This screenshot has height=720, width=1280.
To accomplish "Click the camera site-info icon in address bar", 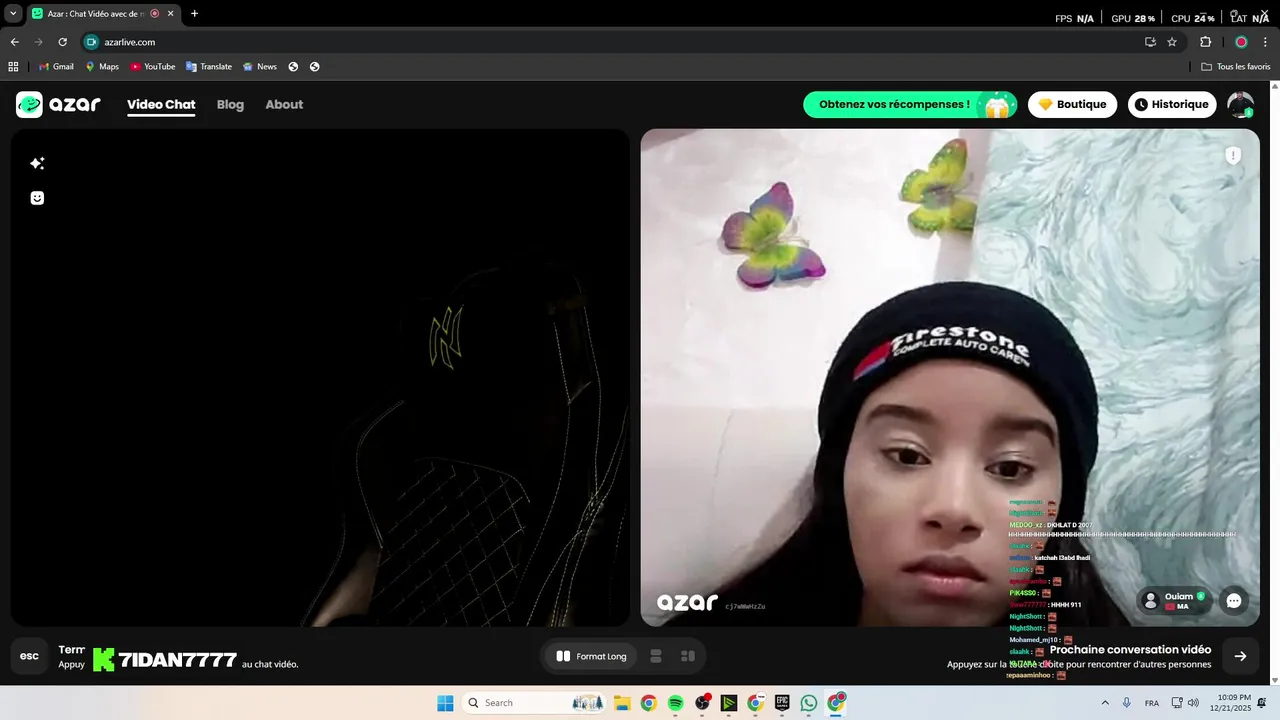I will [91, 42].
